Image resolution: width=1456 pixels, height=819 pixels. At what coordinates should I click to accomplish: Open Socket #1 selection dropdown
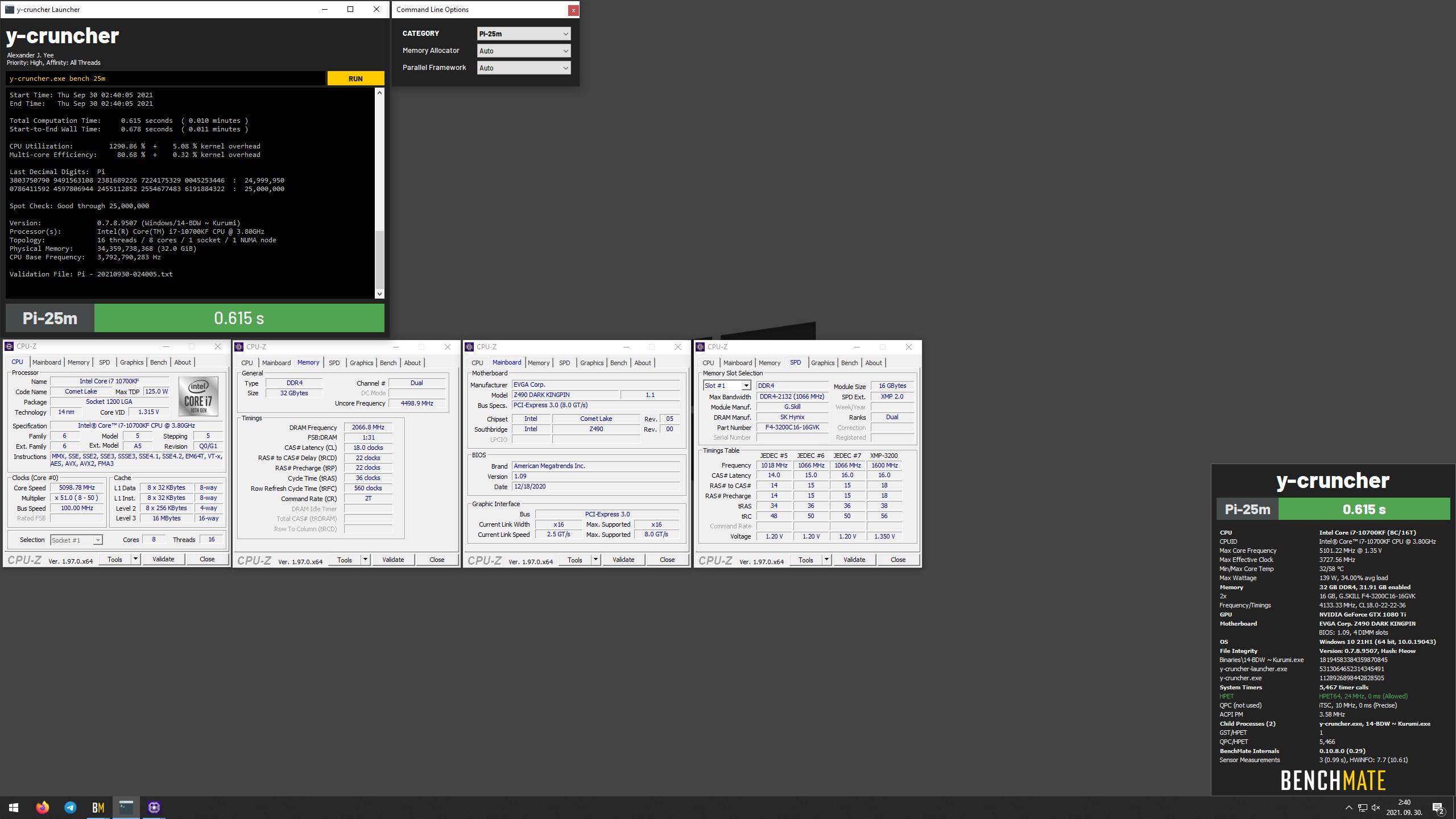(x=76, y=540)
